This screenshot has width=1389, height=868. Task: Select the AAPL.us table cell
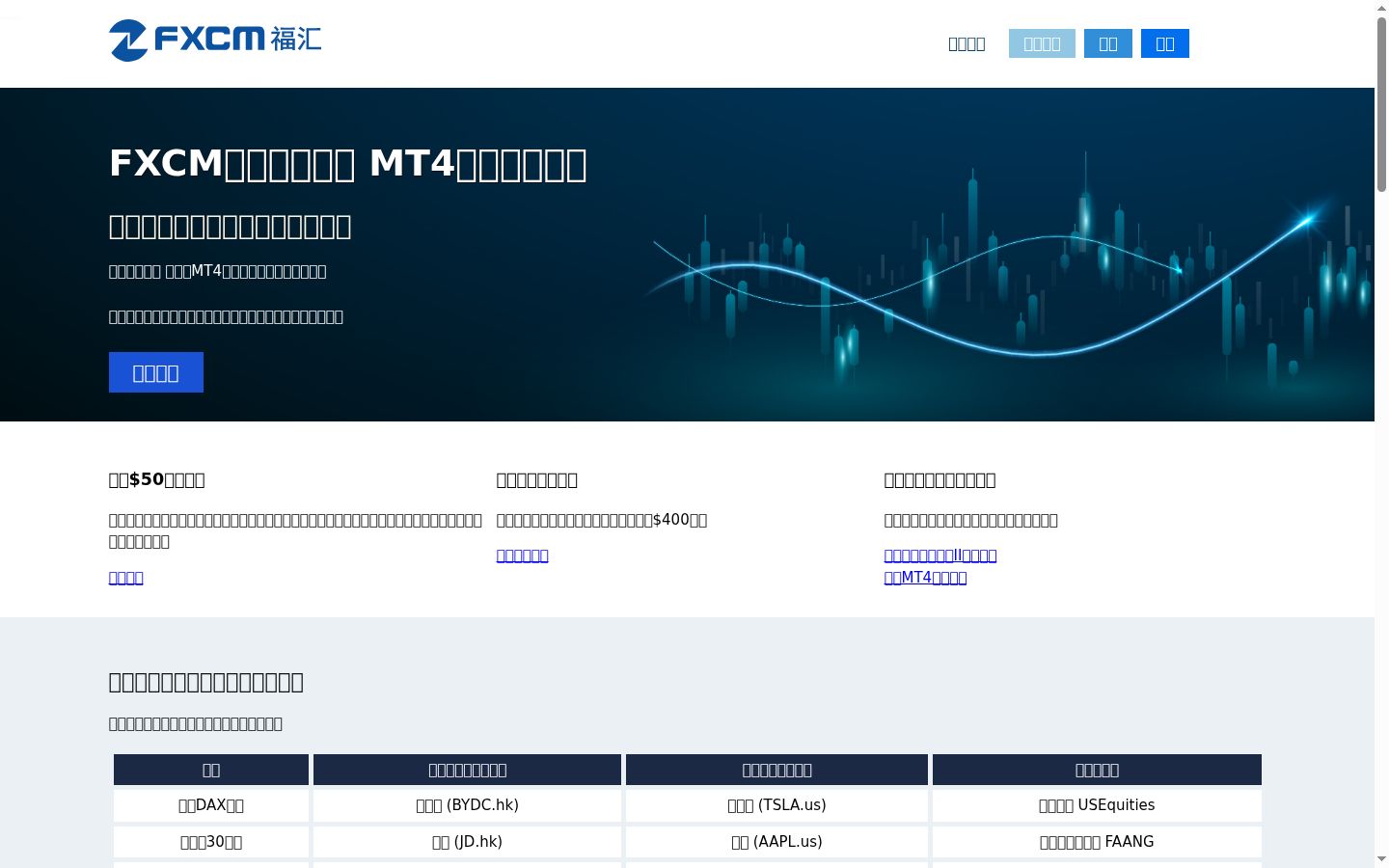tap(776, 842)
